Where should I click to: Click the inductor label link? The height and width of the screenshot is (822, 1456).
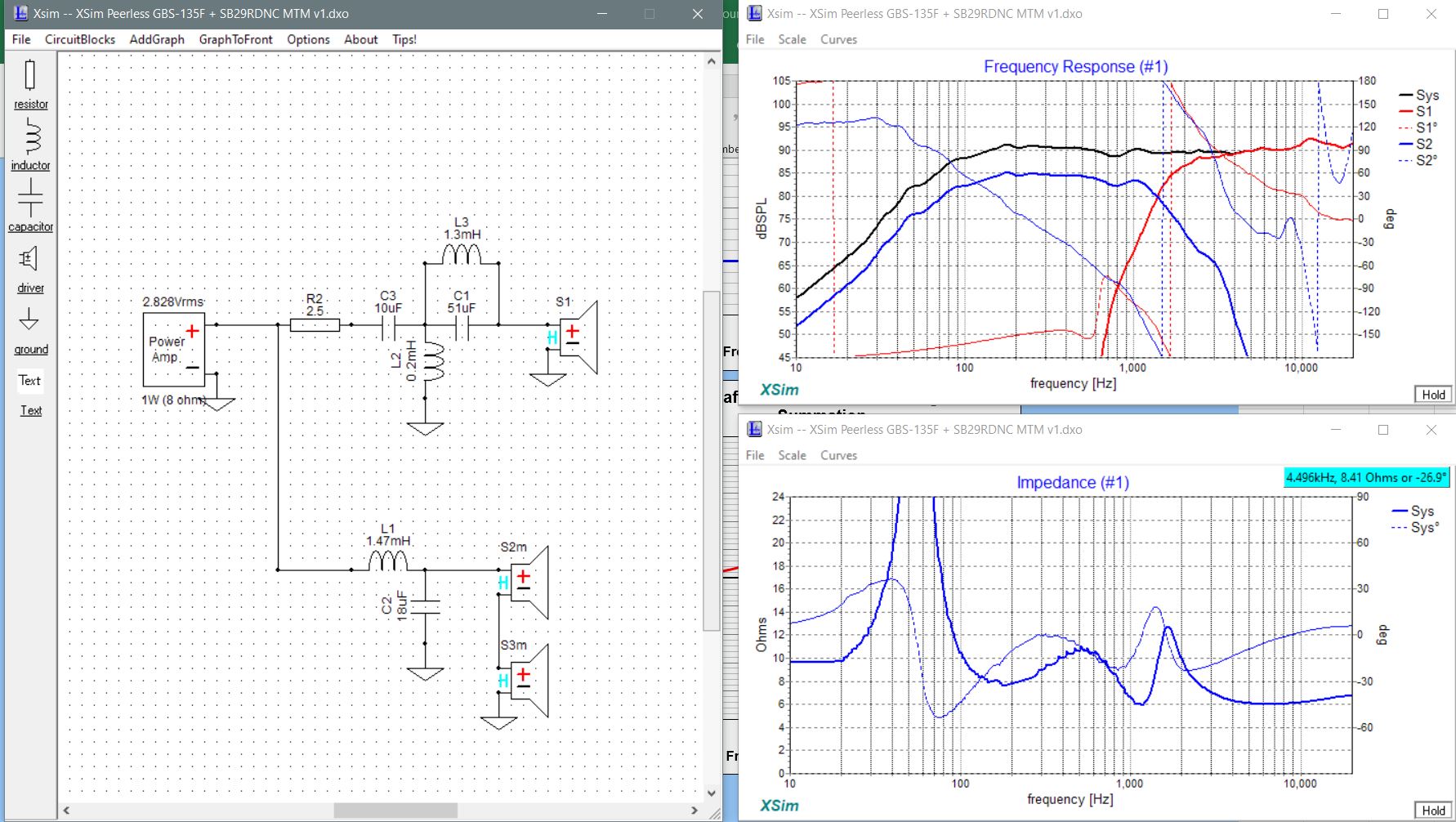point(30,166)
